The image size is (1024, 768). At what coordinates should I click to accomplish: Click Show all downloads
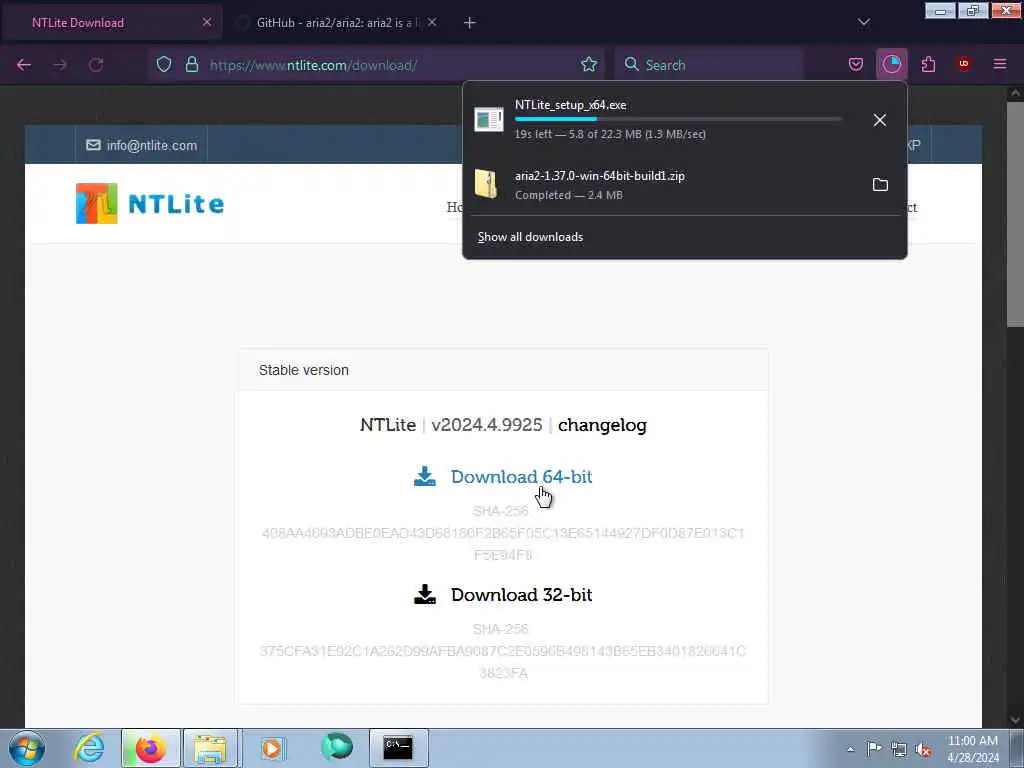(530, 237)
